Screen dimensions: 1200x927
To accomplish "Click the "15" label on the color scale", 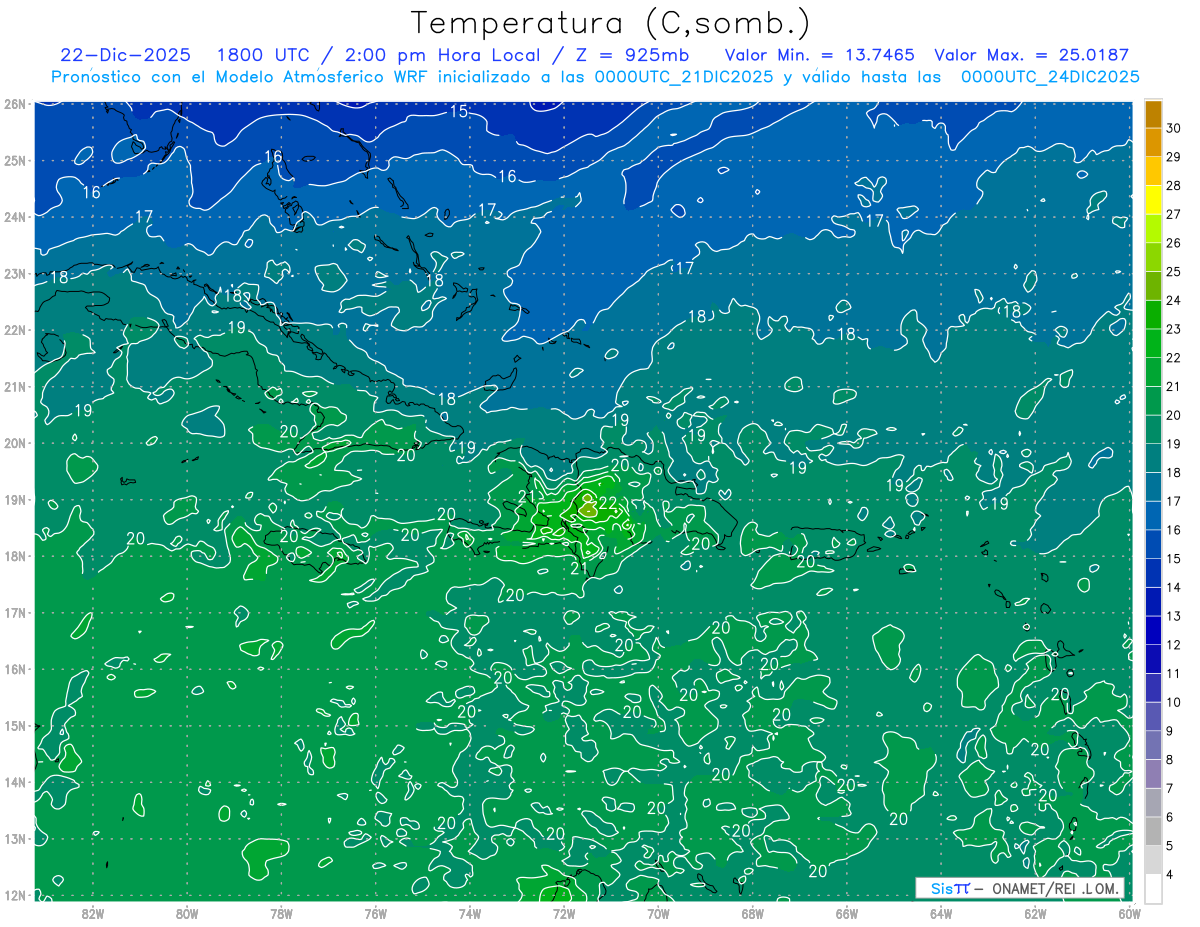I will click(1173, 559).
